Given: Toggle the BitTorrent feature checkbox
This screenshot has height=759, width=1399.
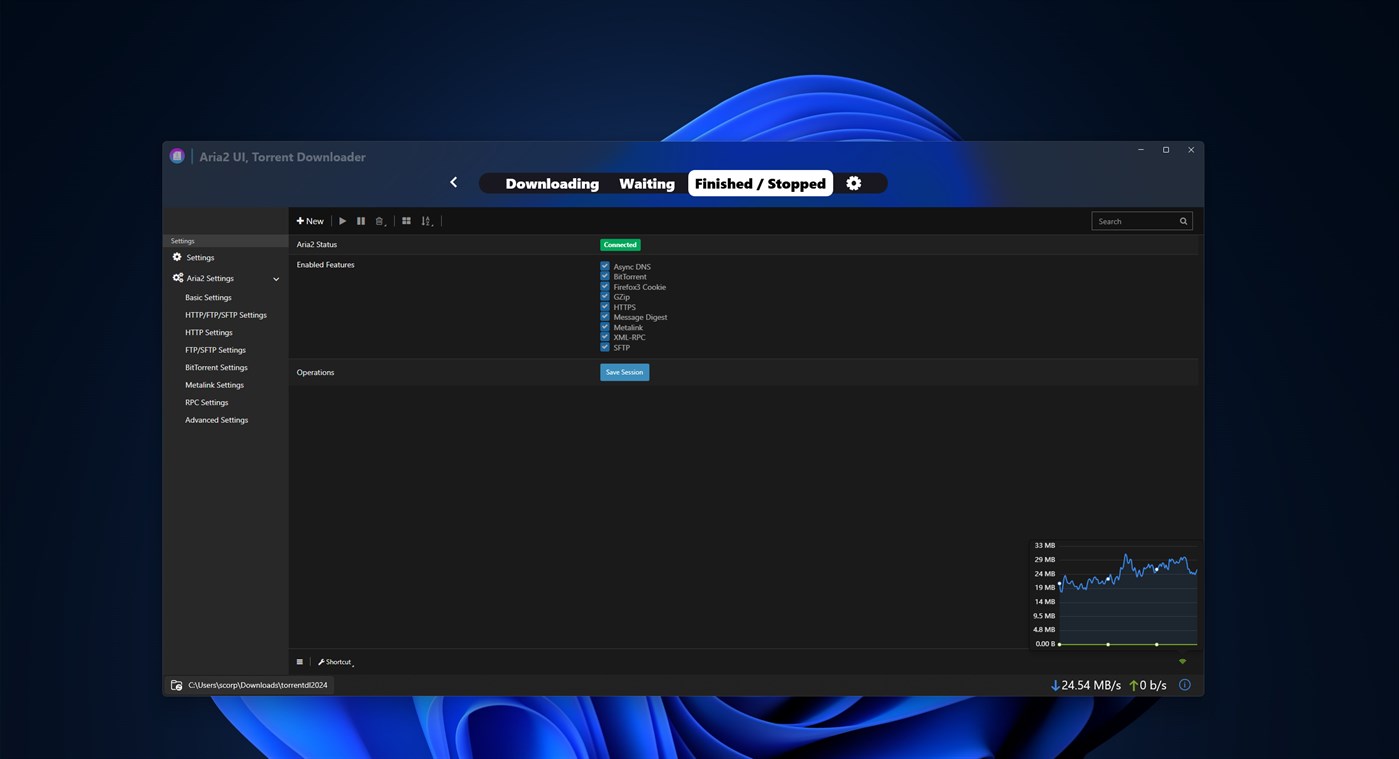Looking at the screenshot, I should tap(604, 276).
